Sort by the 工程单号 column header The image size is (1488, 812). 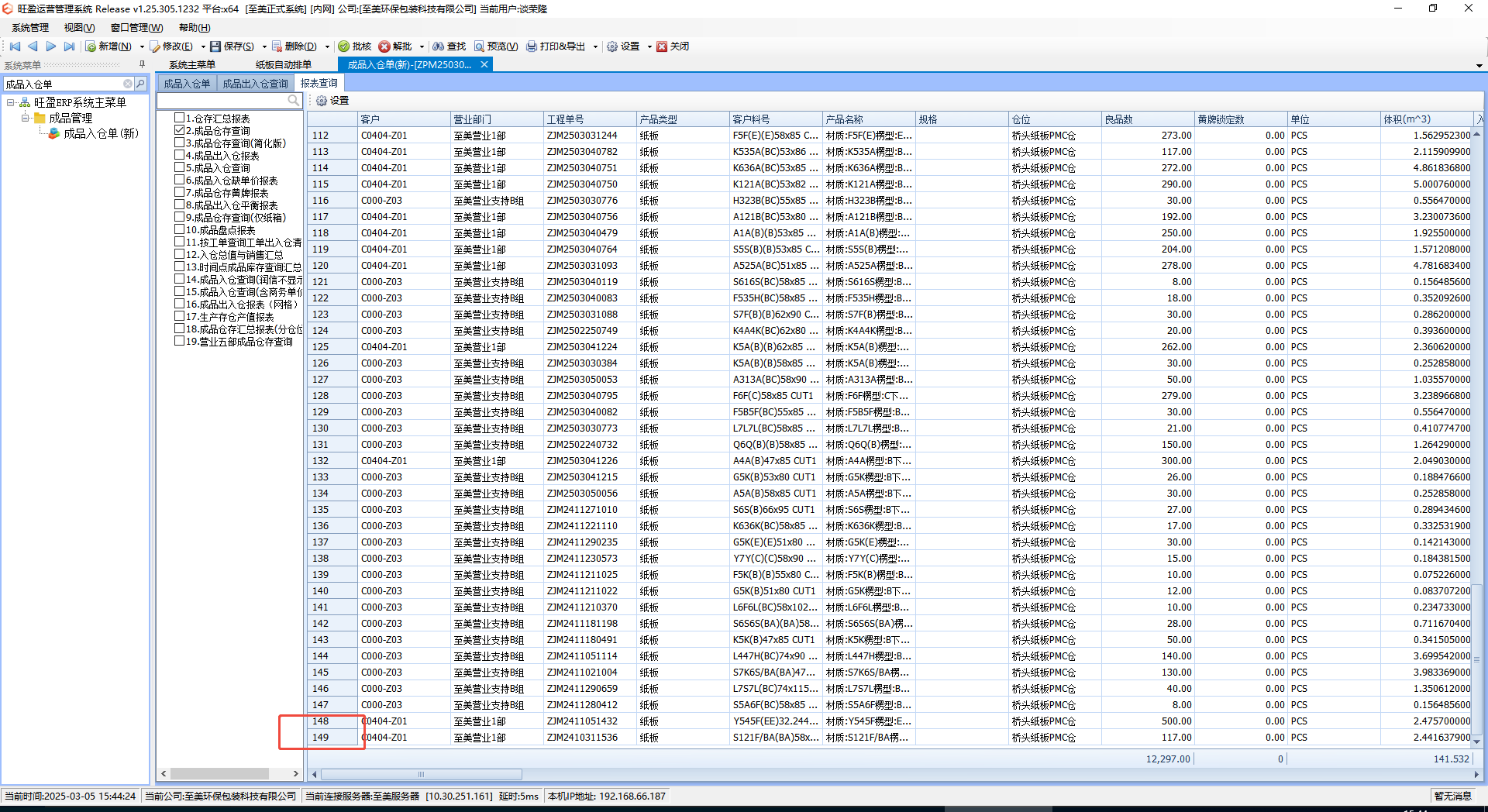coord(590,119)
